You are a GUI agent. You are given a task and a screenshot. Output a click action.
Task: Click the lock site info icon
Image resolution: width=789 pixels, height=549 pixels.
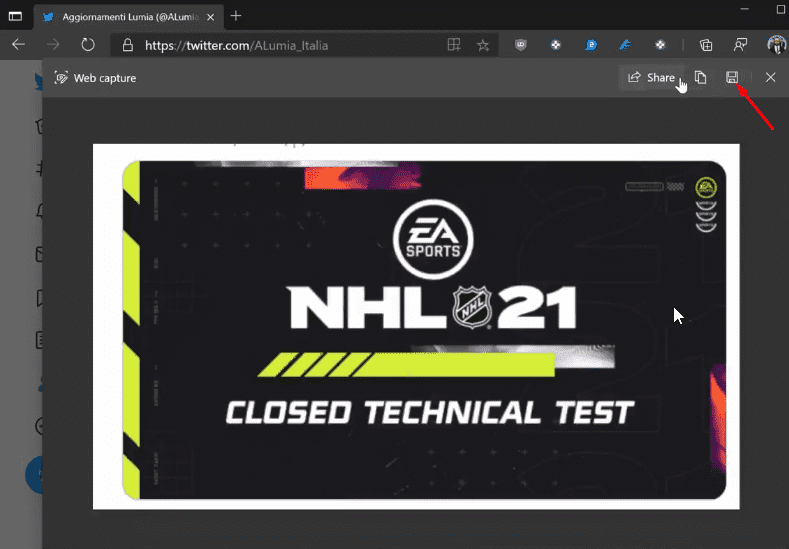tap(128, 45)
